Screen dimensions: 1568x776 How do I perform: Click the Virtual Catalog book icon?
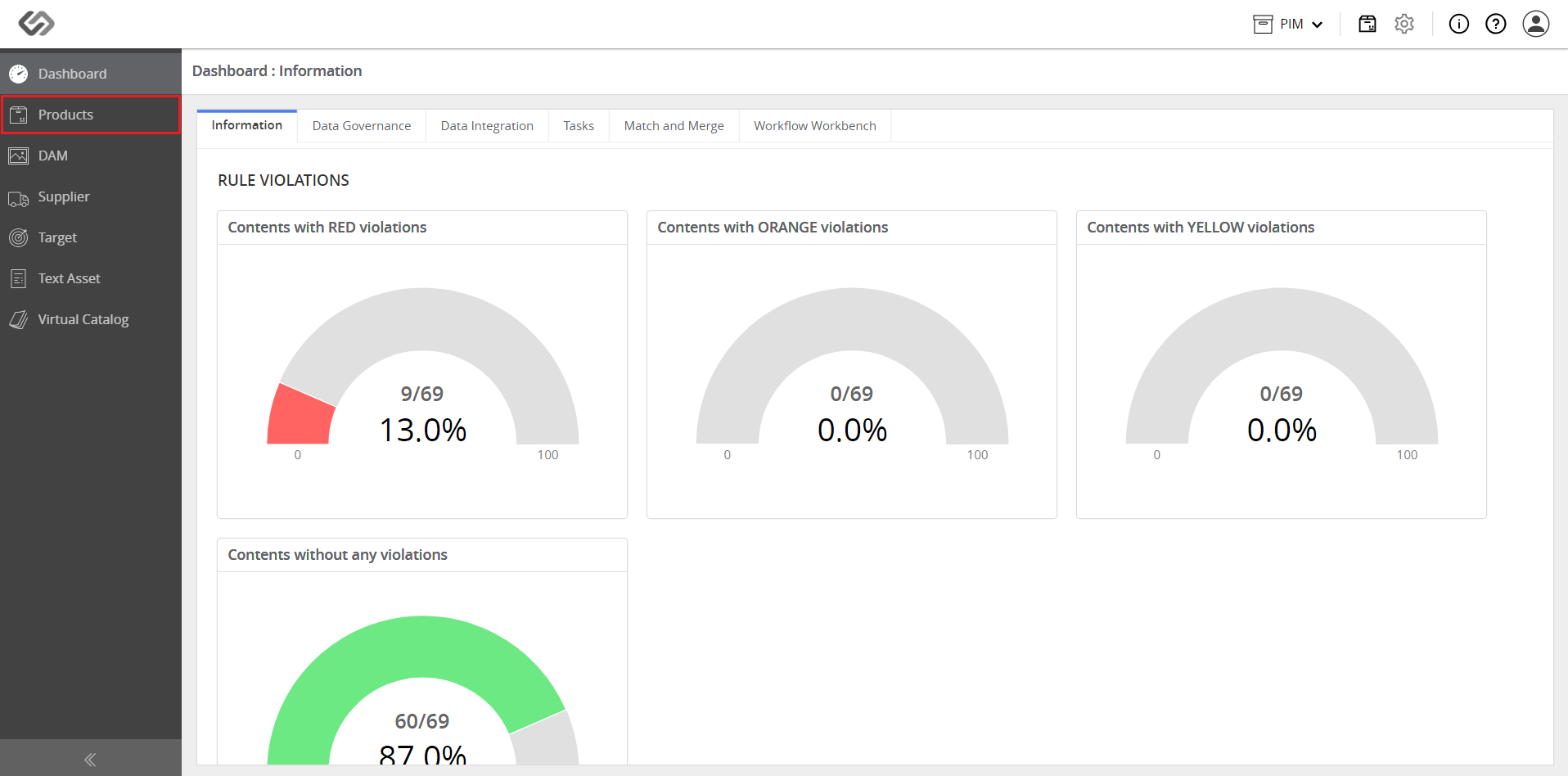click(x=18, y=319)
